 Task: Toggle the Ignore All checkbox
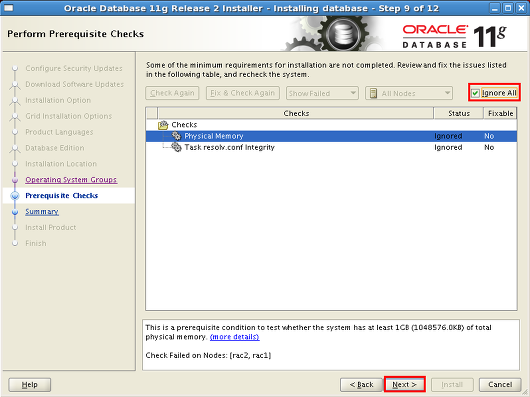tap(475, 93)
